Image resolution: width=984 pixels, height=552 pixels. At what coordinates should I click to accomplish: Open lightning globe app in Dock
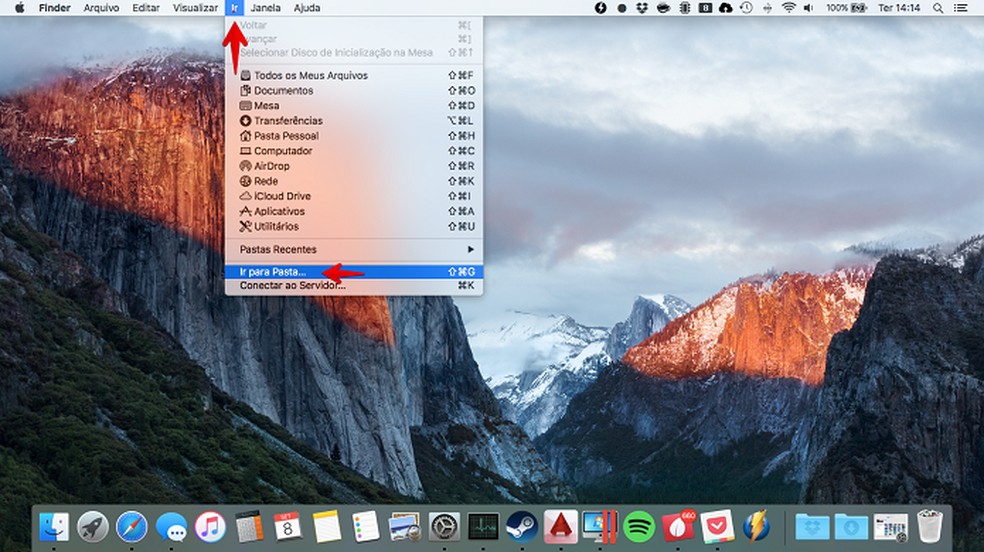tap(756, 526)
